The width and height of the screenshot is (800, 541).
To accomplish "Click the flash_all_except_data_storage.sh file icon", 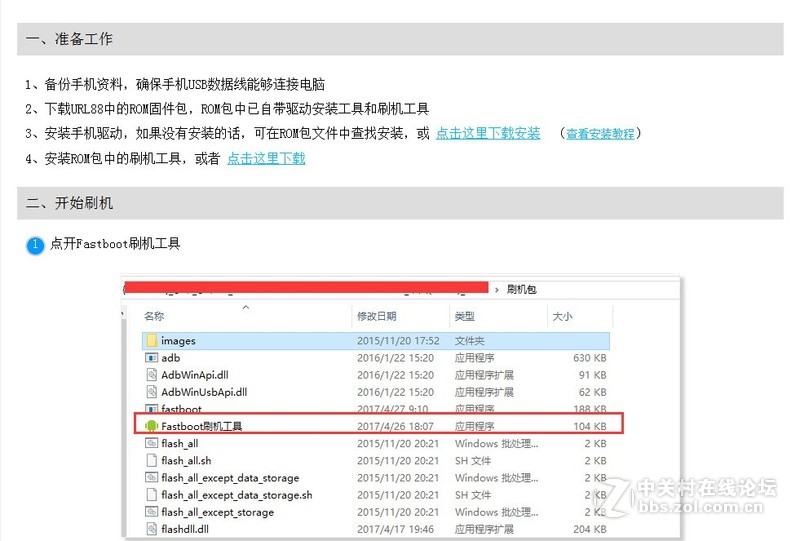I will (152, 495).
